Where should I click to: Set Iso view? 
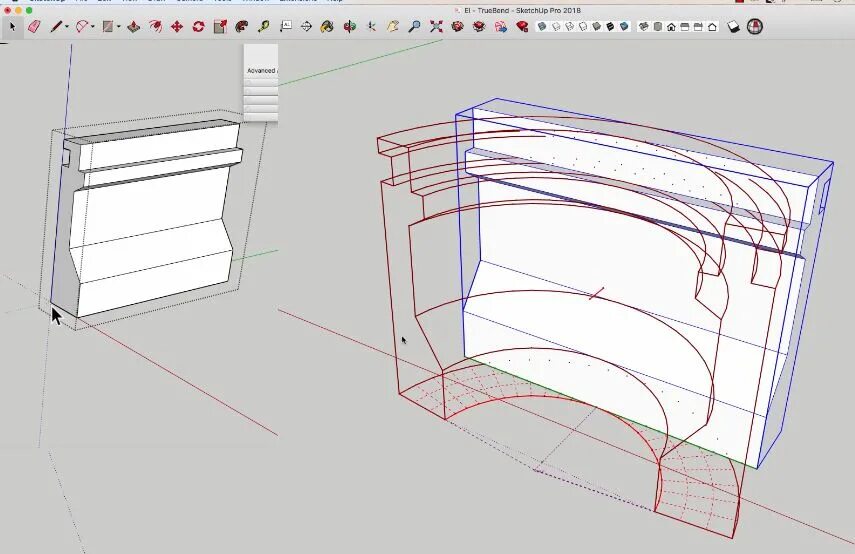pos(644,26)
